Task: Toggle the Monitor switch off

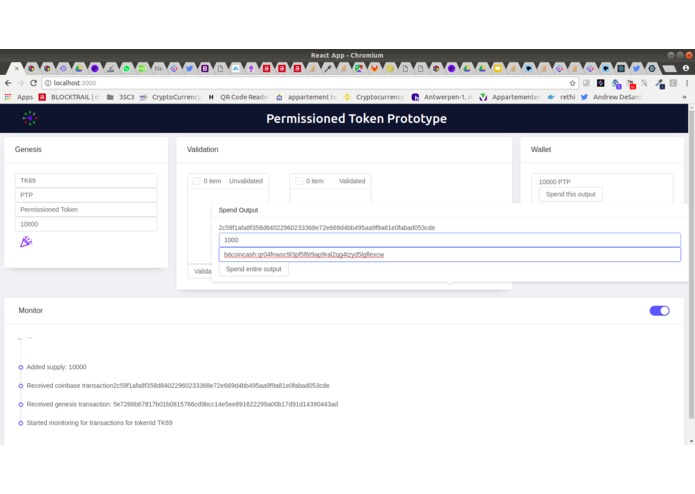Action: pos(660,311)
